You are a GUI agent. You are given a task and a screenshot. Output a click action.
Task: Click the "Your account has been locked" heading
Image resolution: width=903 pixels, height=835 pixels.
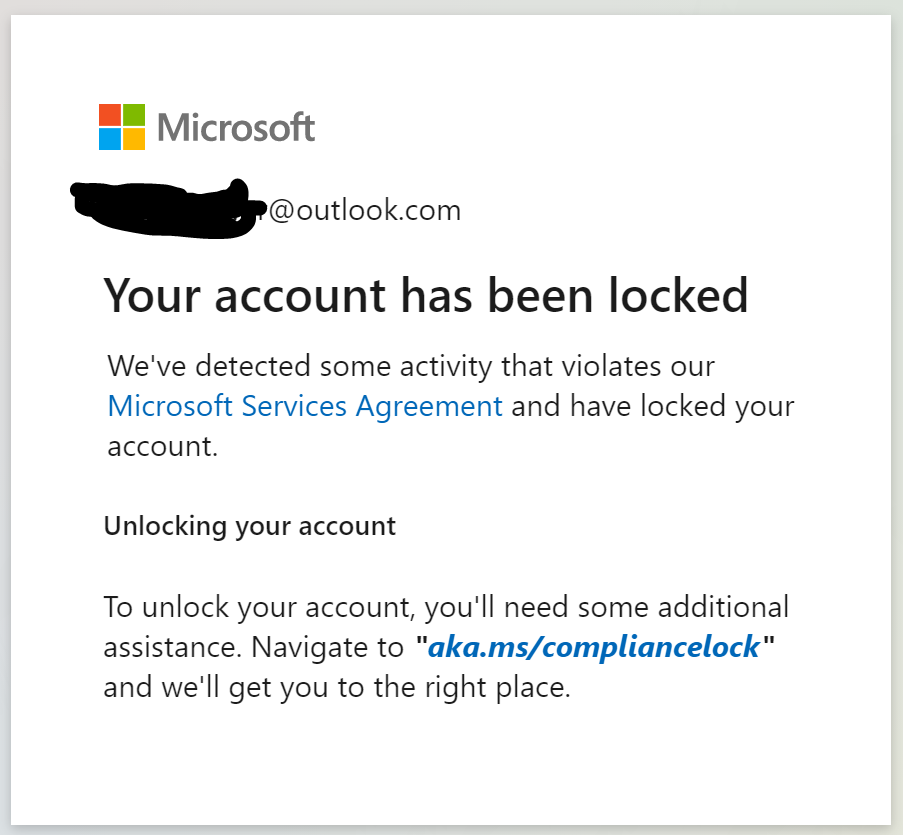pos(426,295)
